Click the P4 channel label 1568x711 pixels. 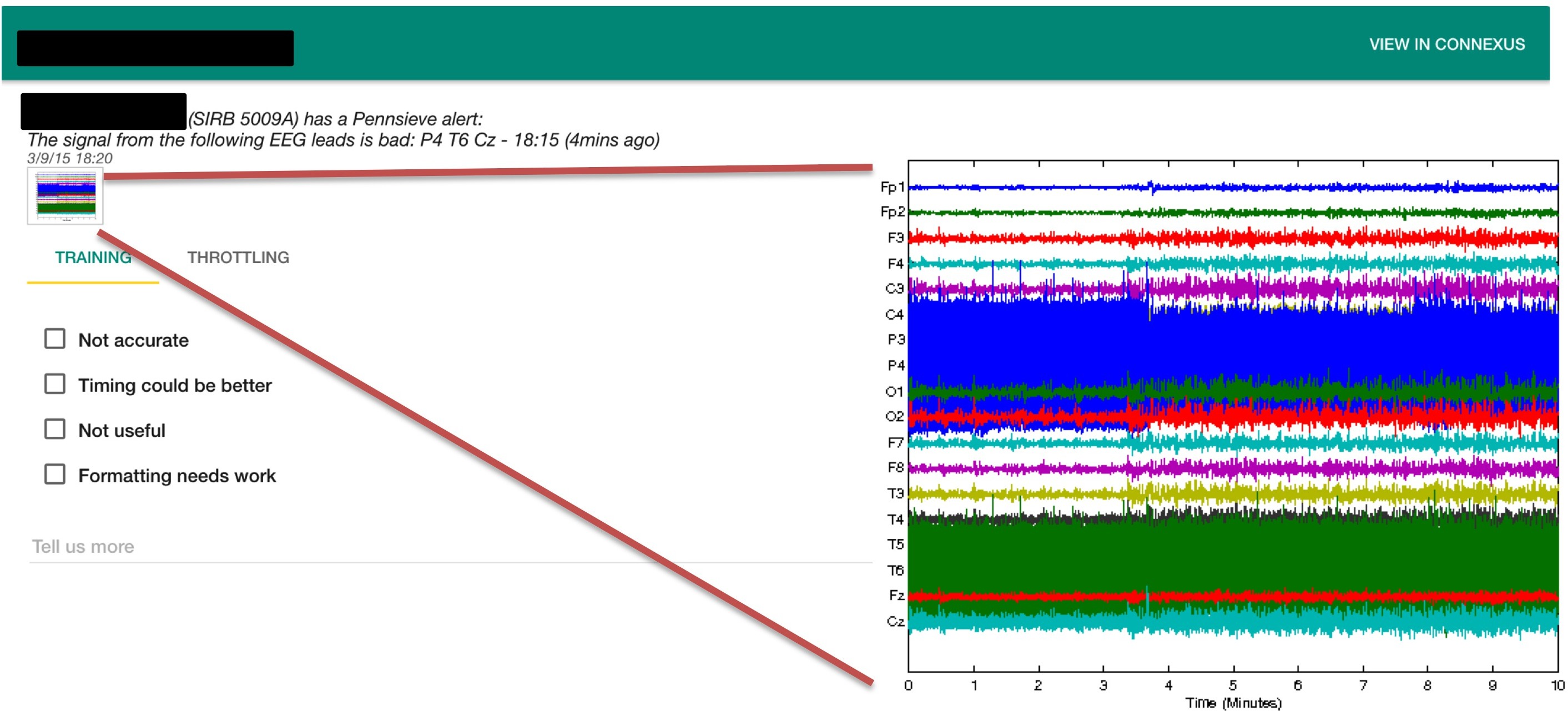click(x=895, y=365)
